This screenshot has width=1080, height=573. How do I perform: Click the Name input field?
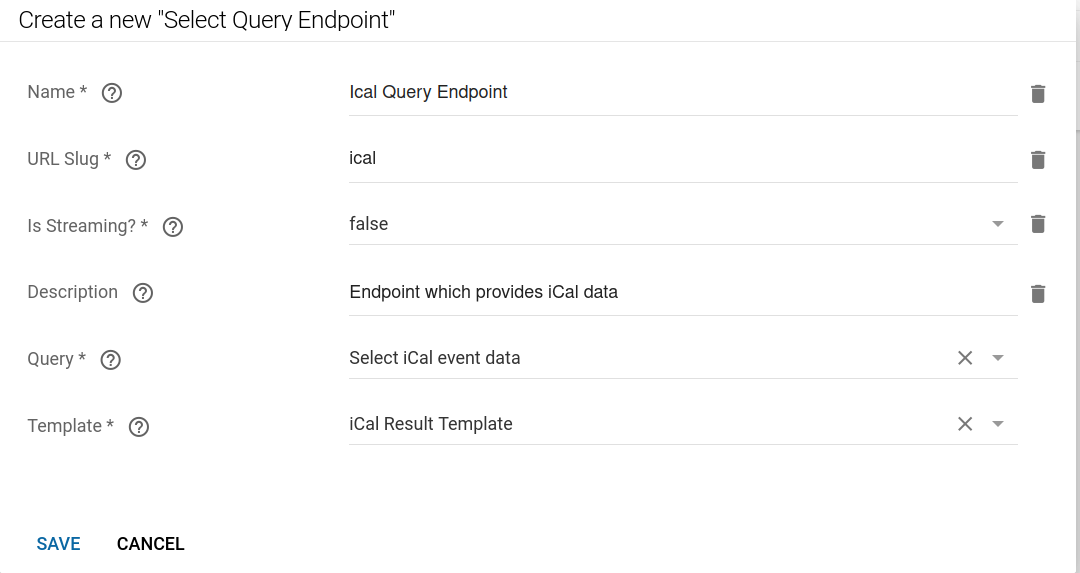[680, 93]
